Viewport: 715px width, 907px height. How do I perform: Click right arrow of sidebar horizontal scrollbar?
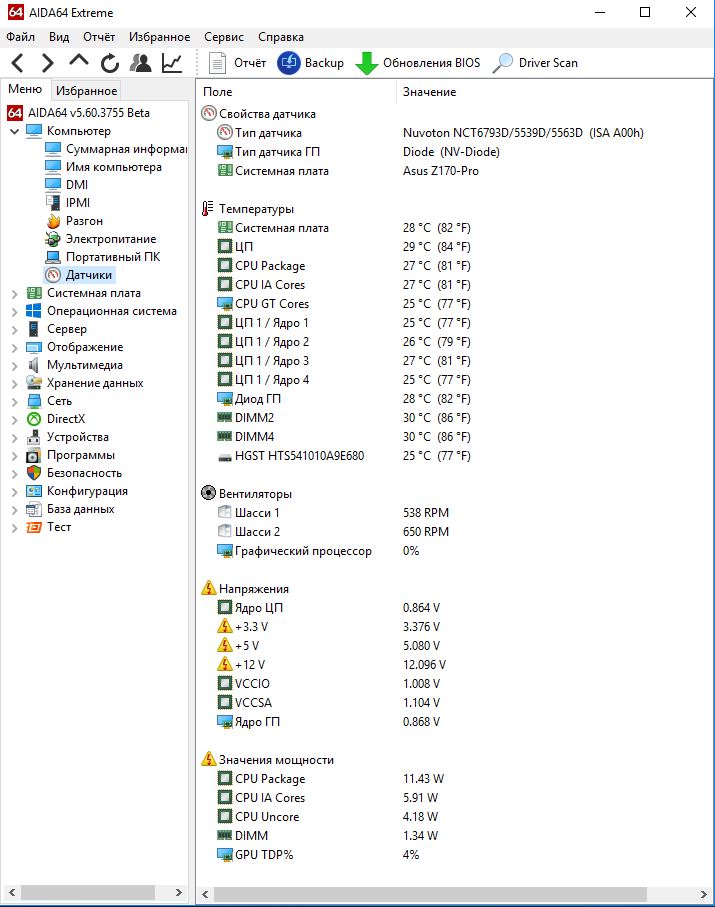click(x=179, y=893)
